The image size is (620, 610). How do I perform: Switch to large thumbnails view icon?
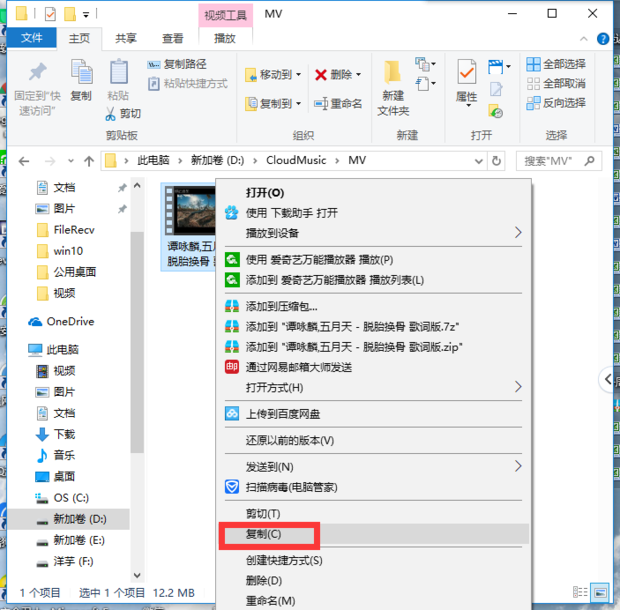[x=601, y=593]
